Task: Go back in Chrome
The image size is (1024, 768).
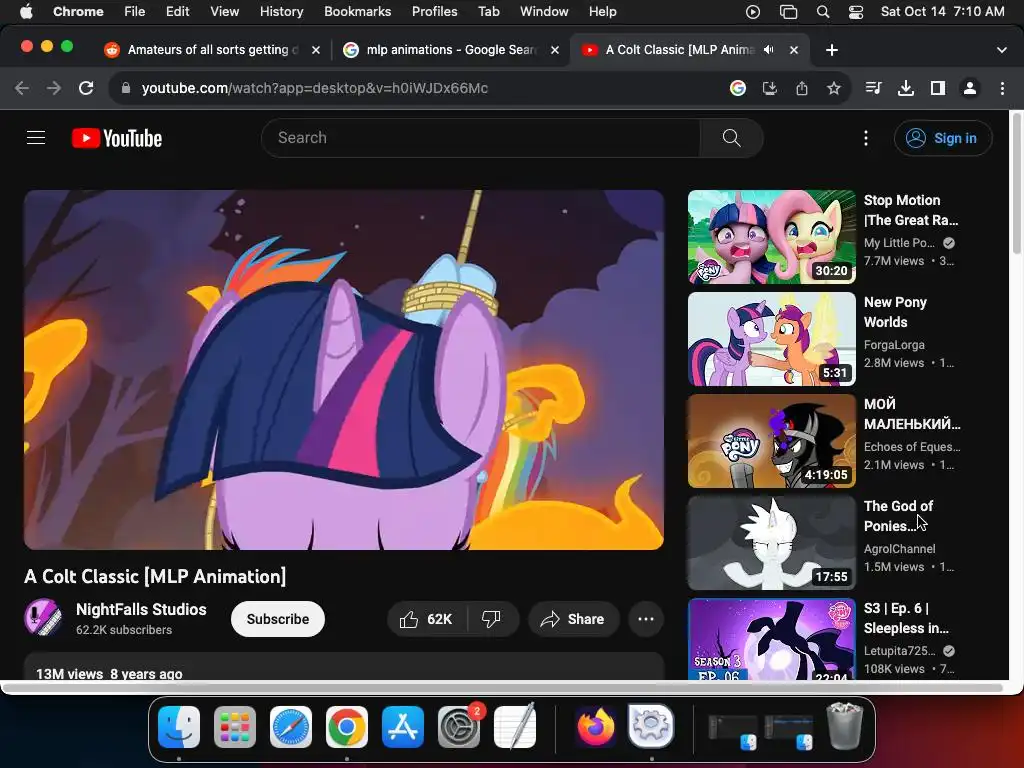Action: point(22,88)
